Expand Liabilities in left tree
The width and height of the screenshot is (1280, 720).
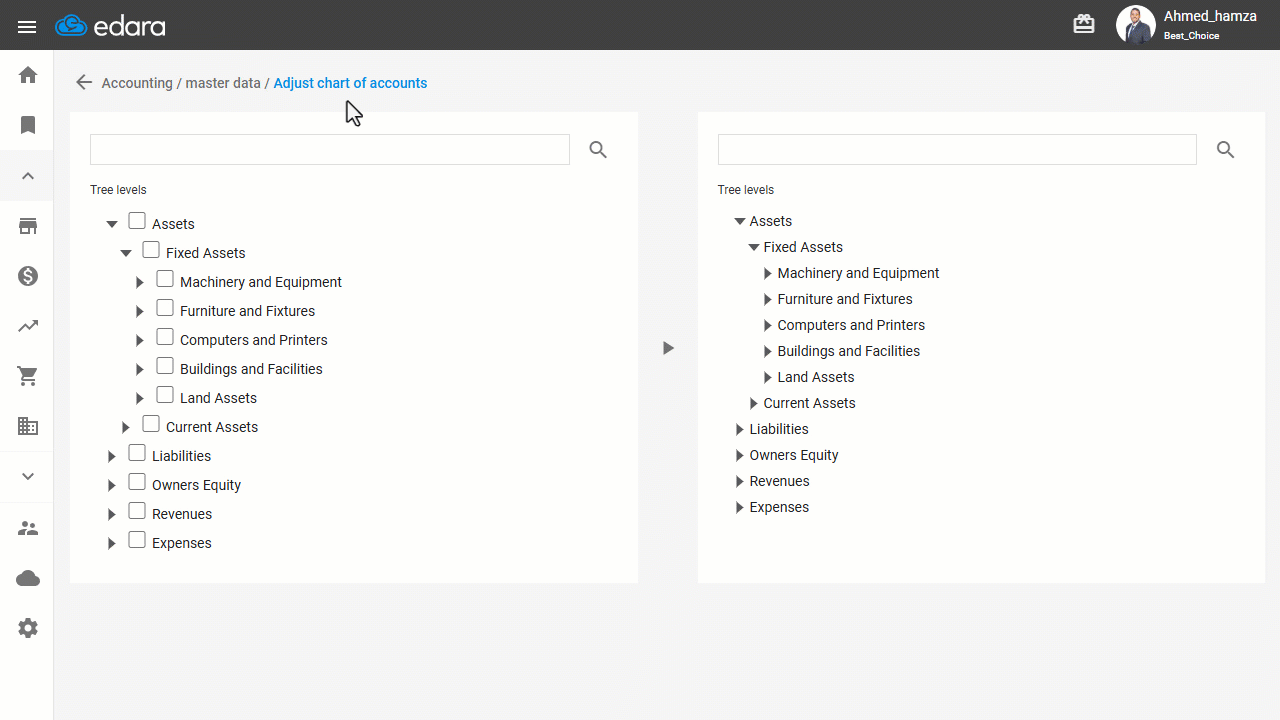coord(112,456)
